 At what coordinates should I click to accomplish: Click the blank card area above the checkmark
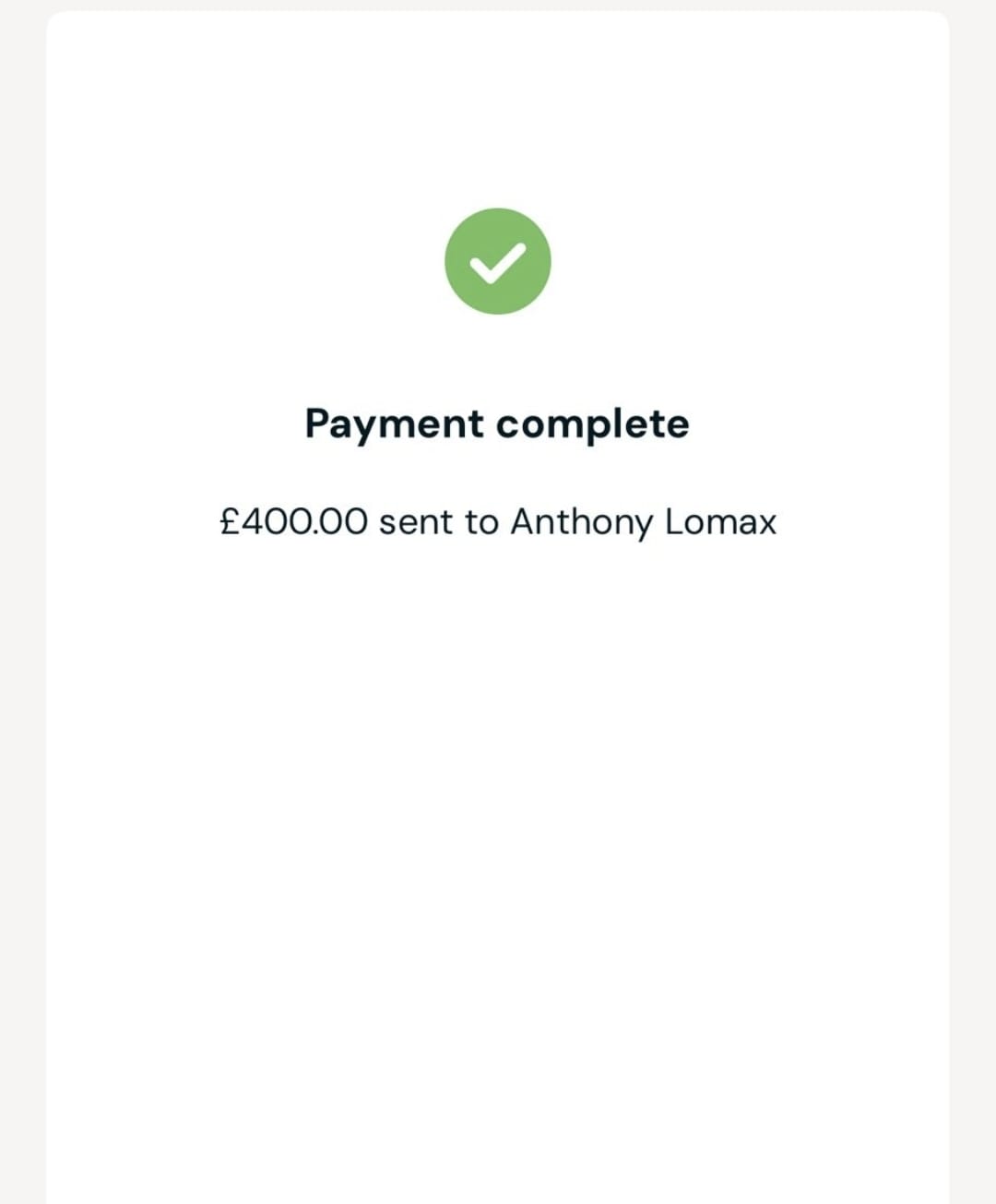(497, 111)
